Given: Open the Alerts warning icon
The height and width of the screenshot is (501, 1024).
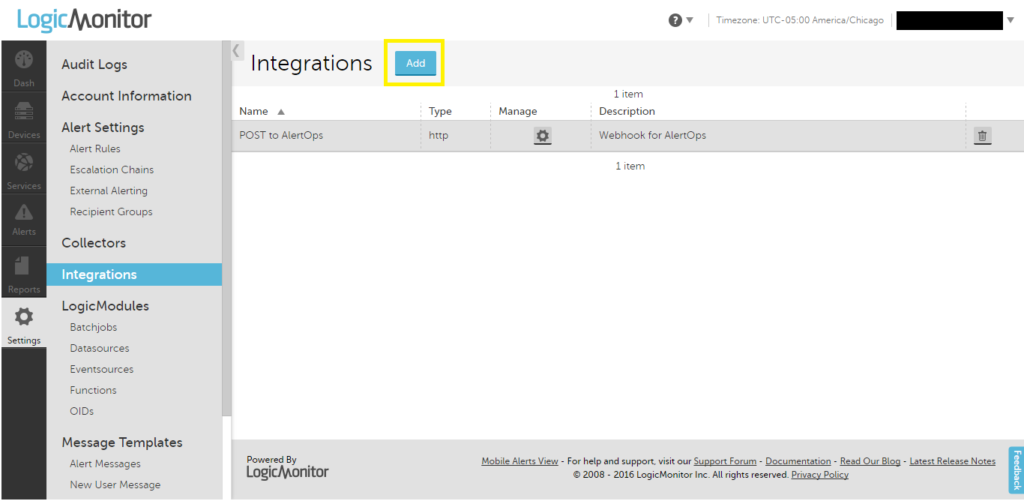Looking at the screenshot, I should click(x=23, y=218).
